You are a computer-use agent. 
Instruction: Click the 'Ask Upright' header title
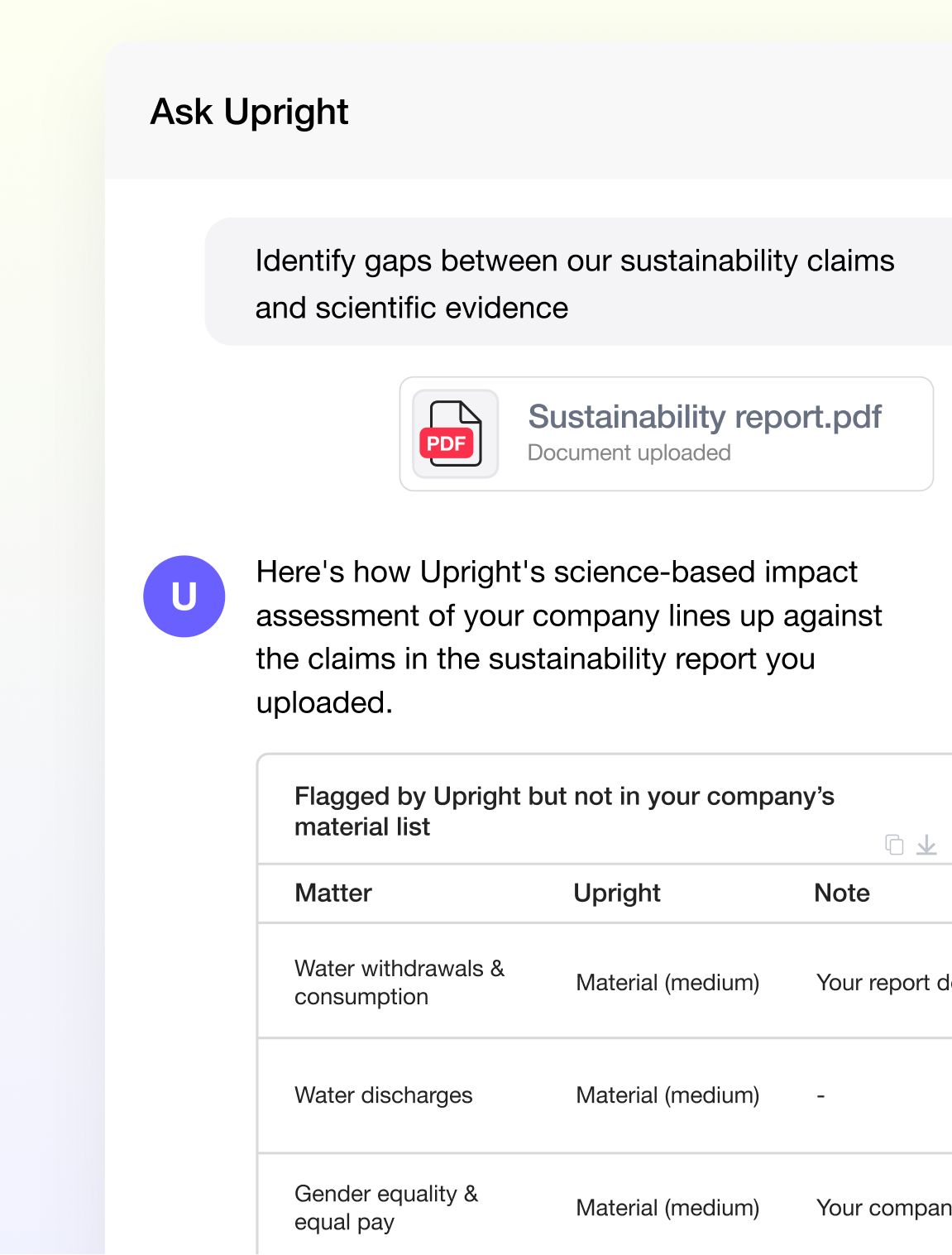point(249,112)
